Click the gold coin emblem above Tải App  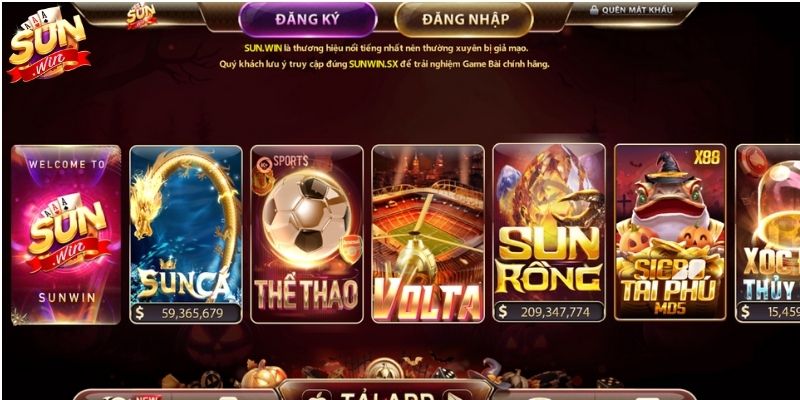[385, 368]
